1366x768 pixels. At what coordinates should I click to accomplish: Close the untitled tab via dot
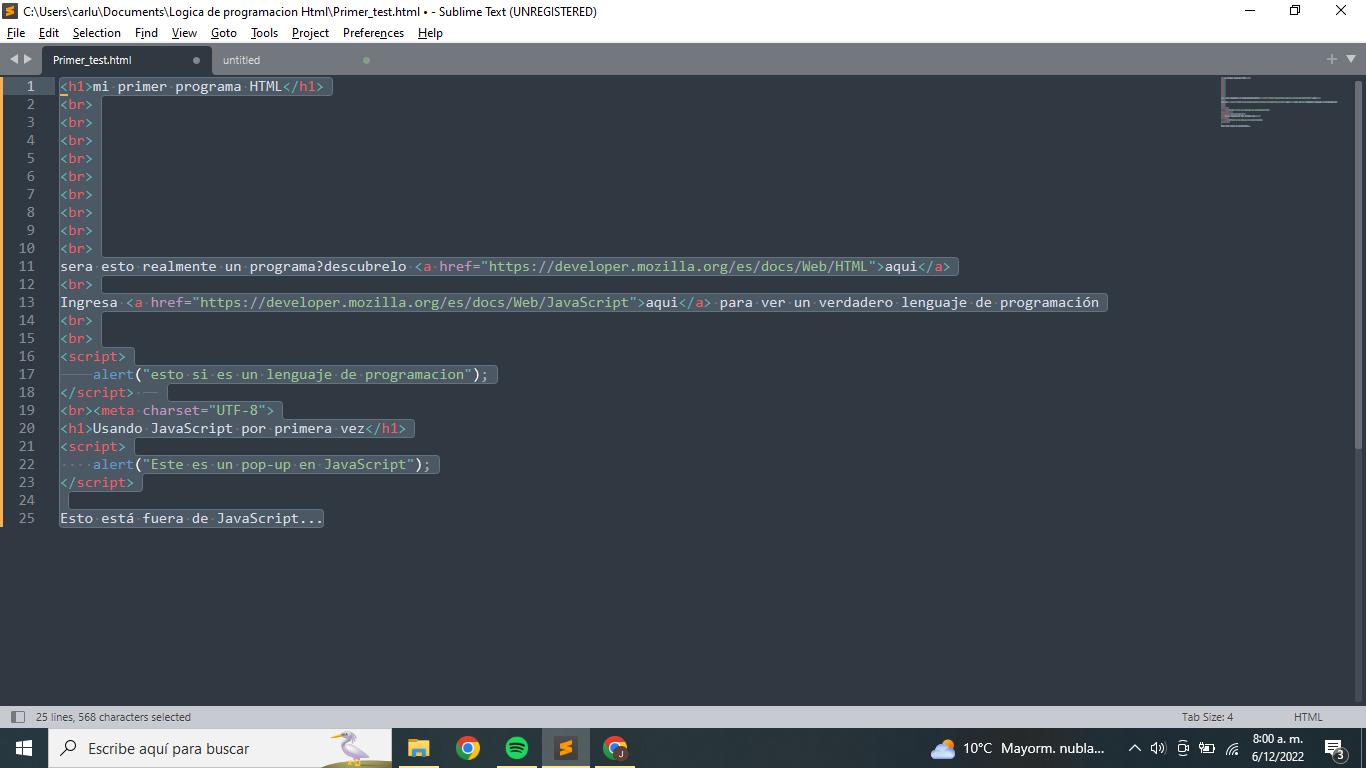(x=366, y=60)
